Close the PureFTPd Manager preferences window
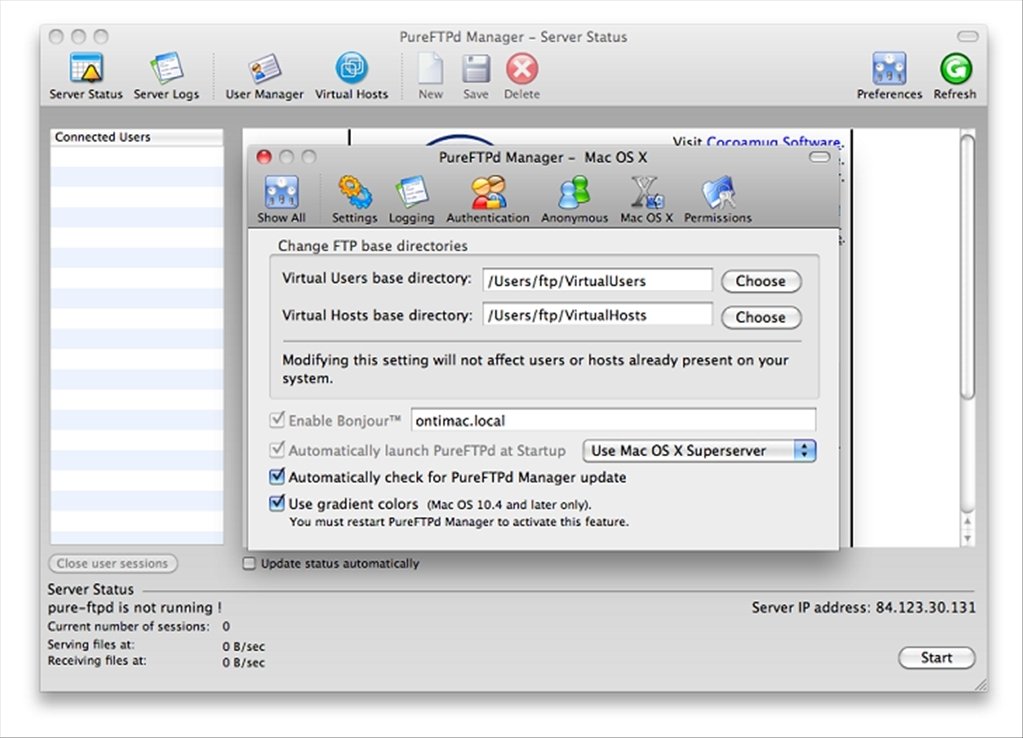The height and width of the screenshot is (738, 1023). coord(264,157)
